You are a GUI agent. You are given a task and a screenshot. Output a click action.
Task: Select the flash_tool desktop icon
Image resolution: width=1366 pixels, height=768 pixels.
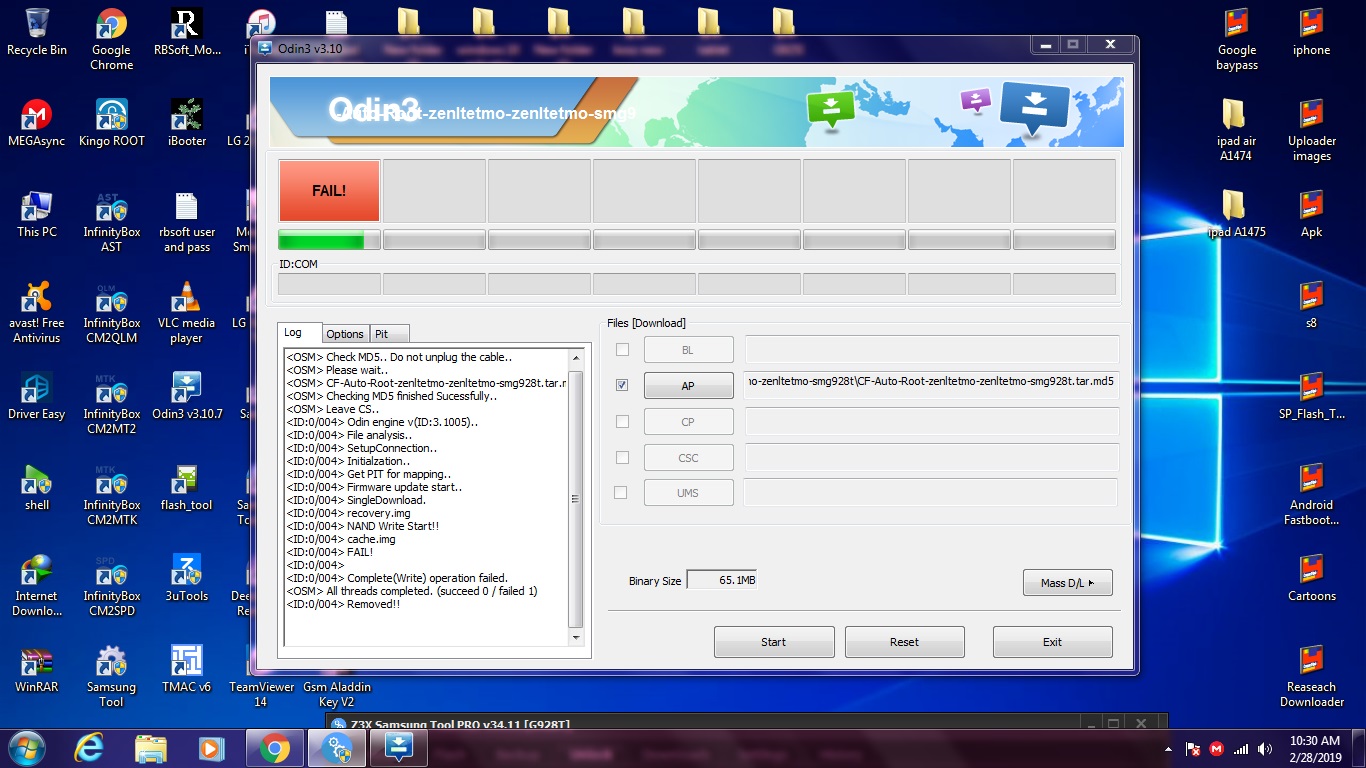(187, 487)
